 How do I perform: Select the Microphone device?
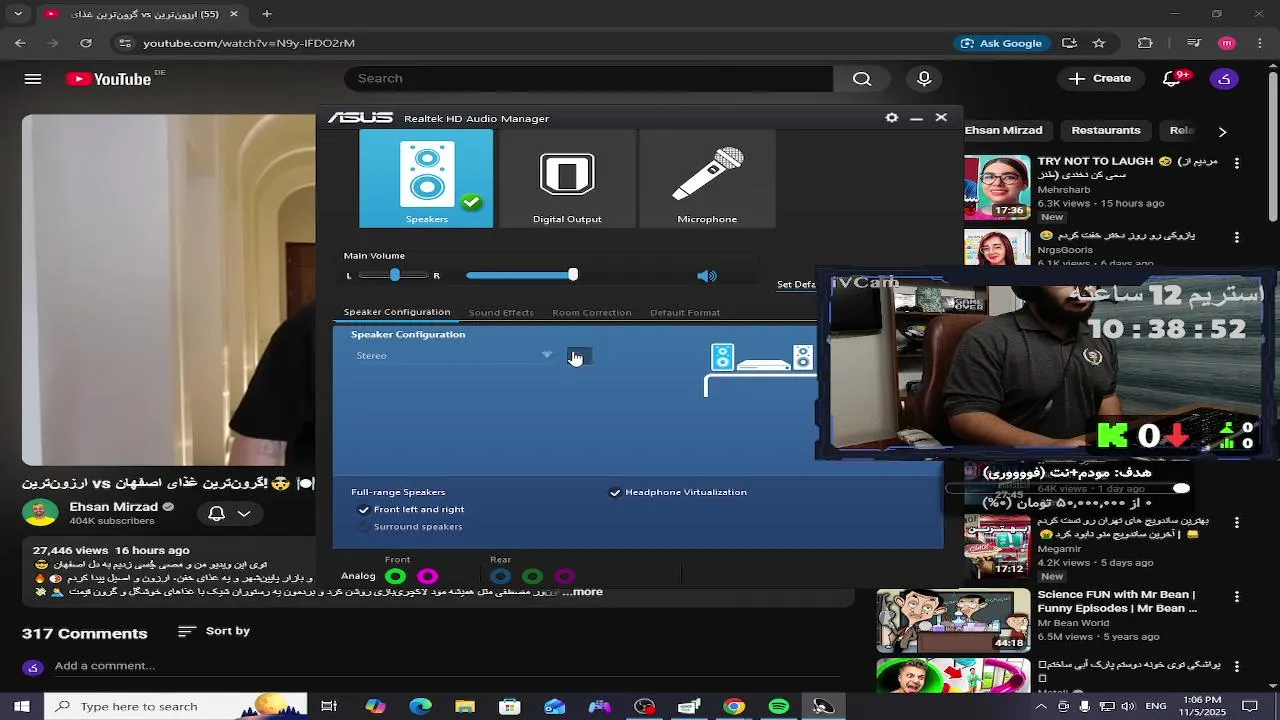pos(707,178)
